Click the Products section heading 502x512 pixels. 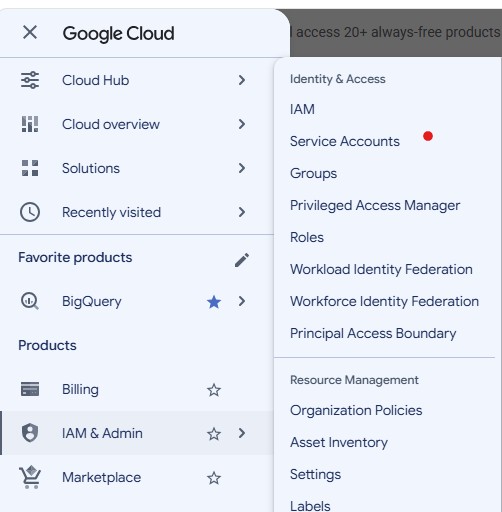click(x=47, y=345)
